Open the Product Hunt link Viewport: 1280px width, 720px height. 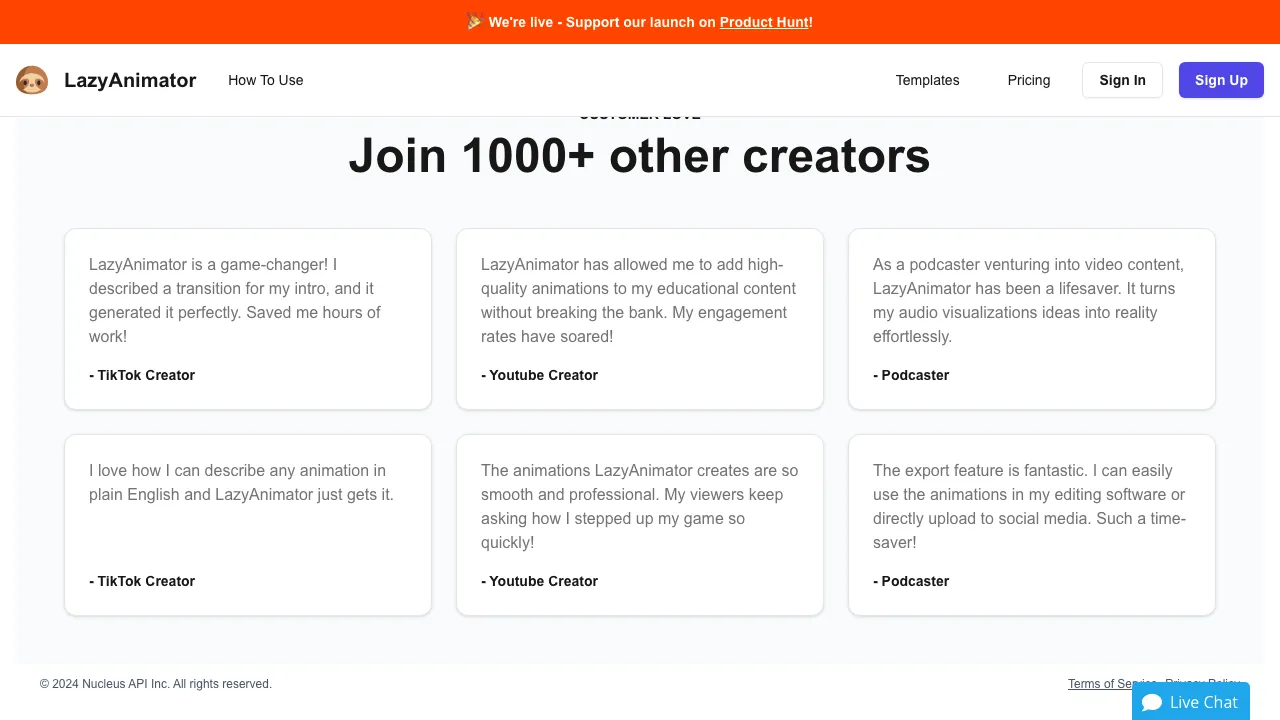pyautogui.click(x=763, y=22)
